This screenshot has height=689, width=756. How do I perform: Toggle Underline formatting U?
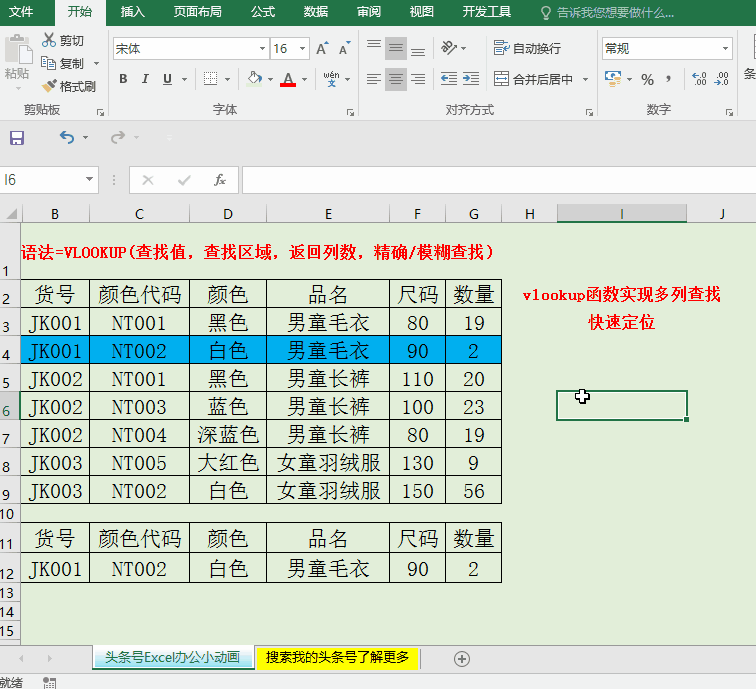pos(167,79)
